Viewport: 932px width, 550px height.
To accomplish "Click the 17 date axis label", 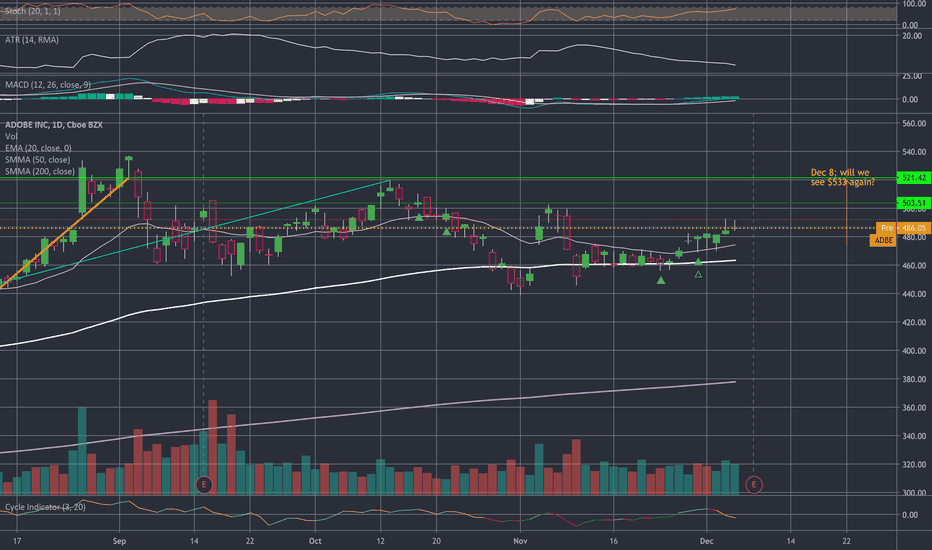I will (x=17, y=541).
